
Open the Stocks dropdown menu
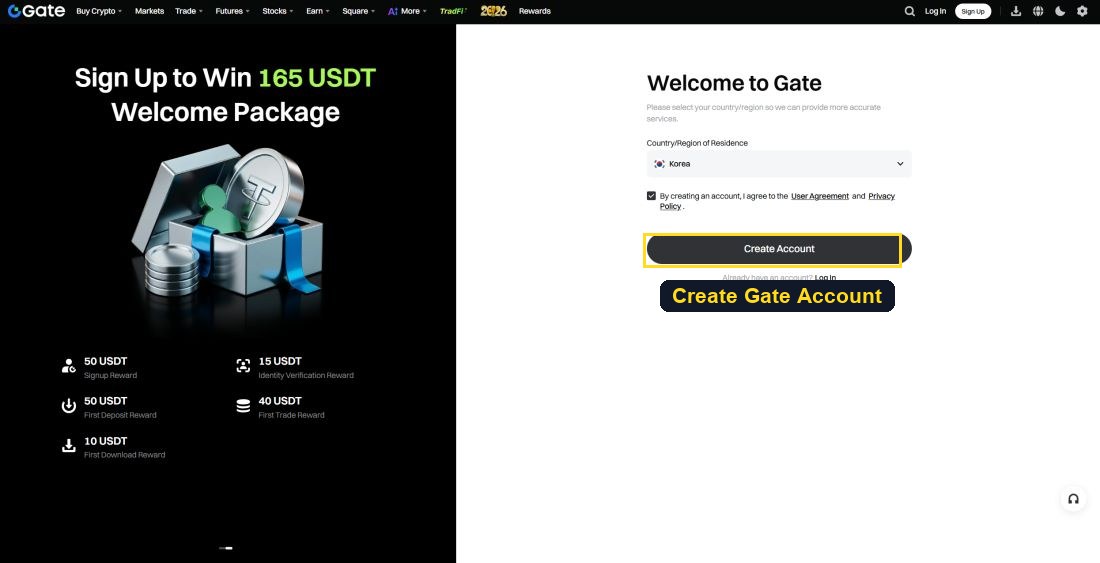278,11
